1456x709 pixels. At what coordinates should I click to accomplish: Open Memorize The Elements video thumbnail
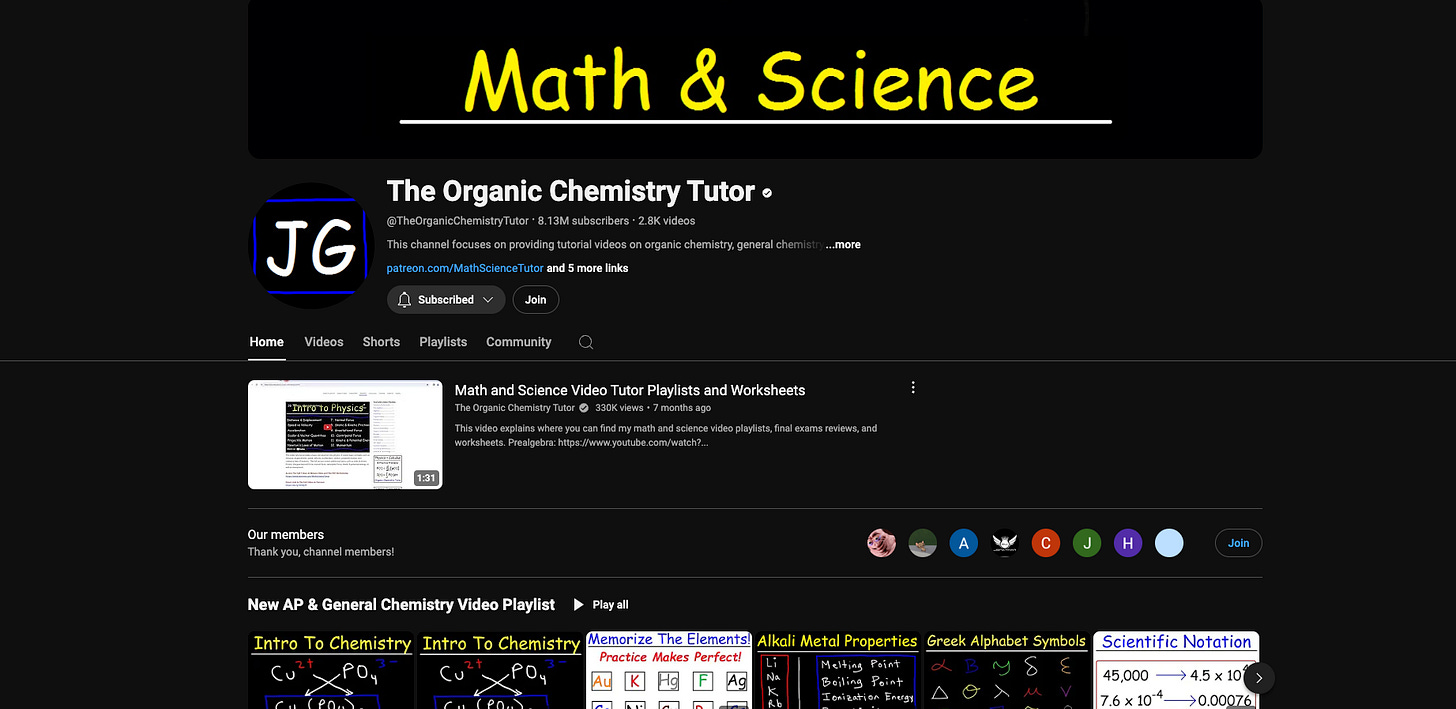point(669,670)
